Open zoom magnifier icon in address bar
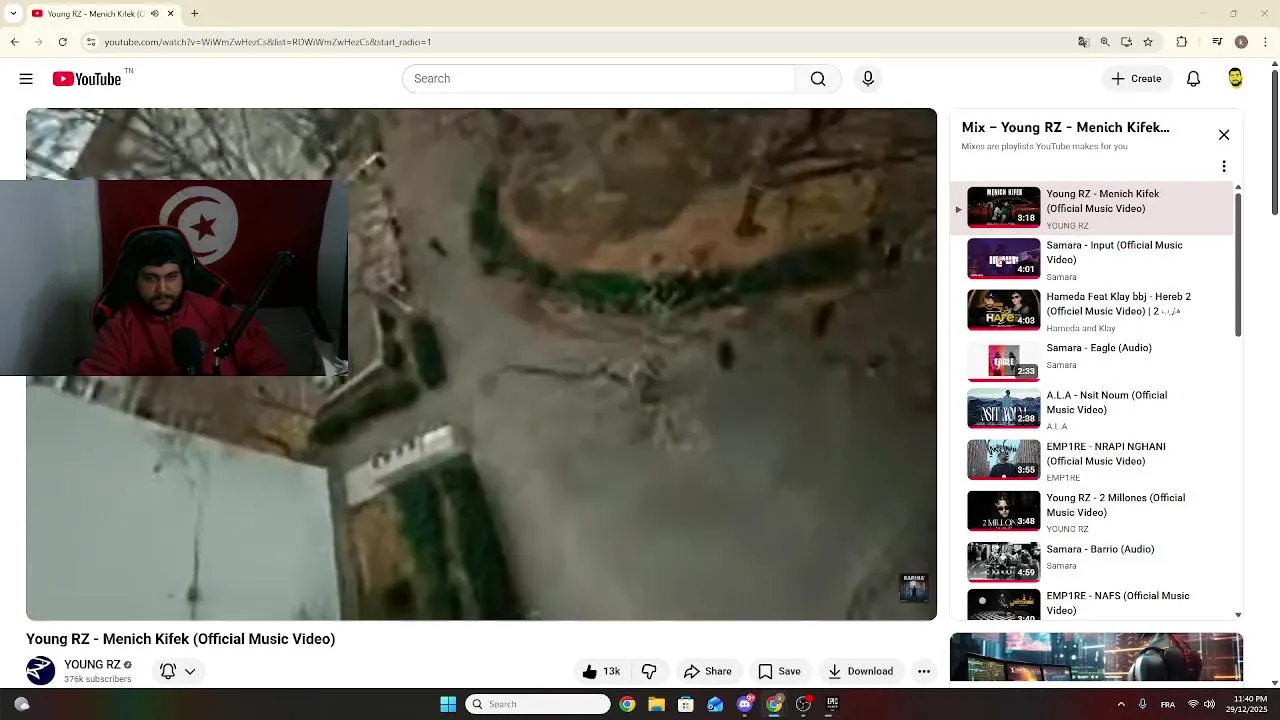This screenshot has width=1280, height=720. (1105, 42)
